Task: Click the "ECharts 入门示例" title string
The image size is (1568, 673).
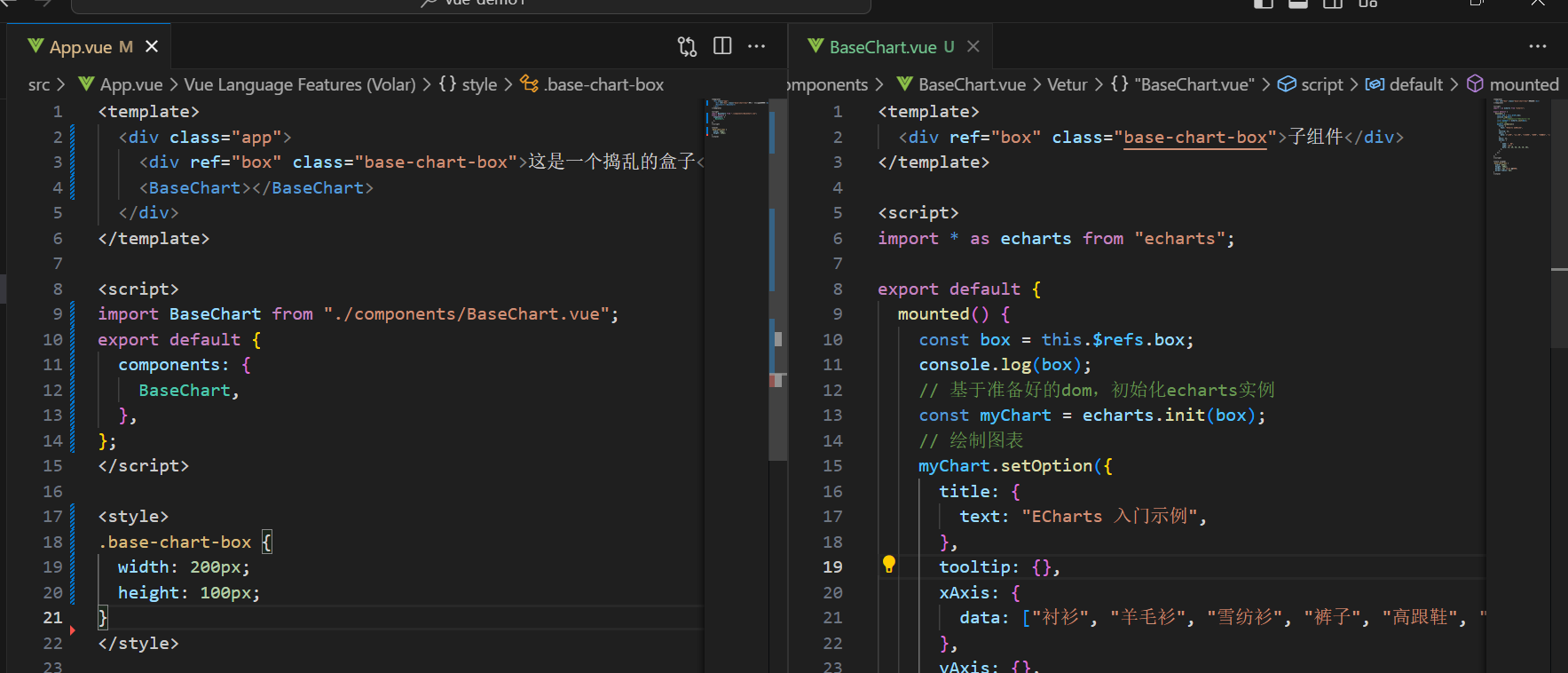Action: point(1109,517)
